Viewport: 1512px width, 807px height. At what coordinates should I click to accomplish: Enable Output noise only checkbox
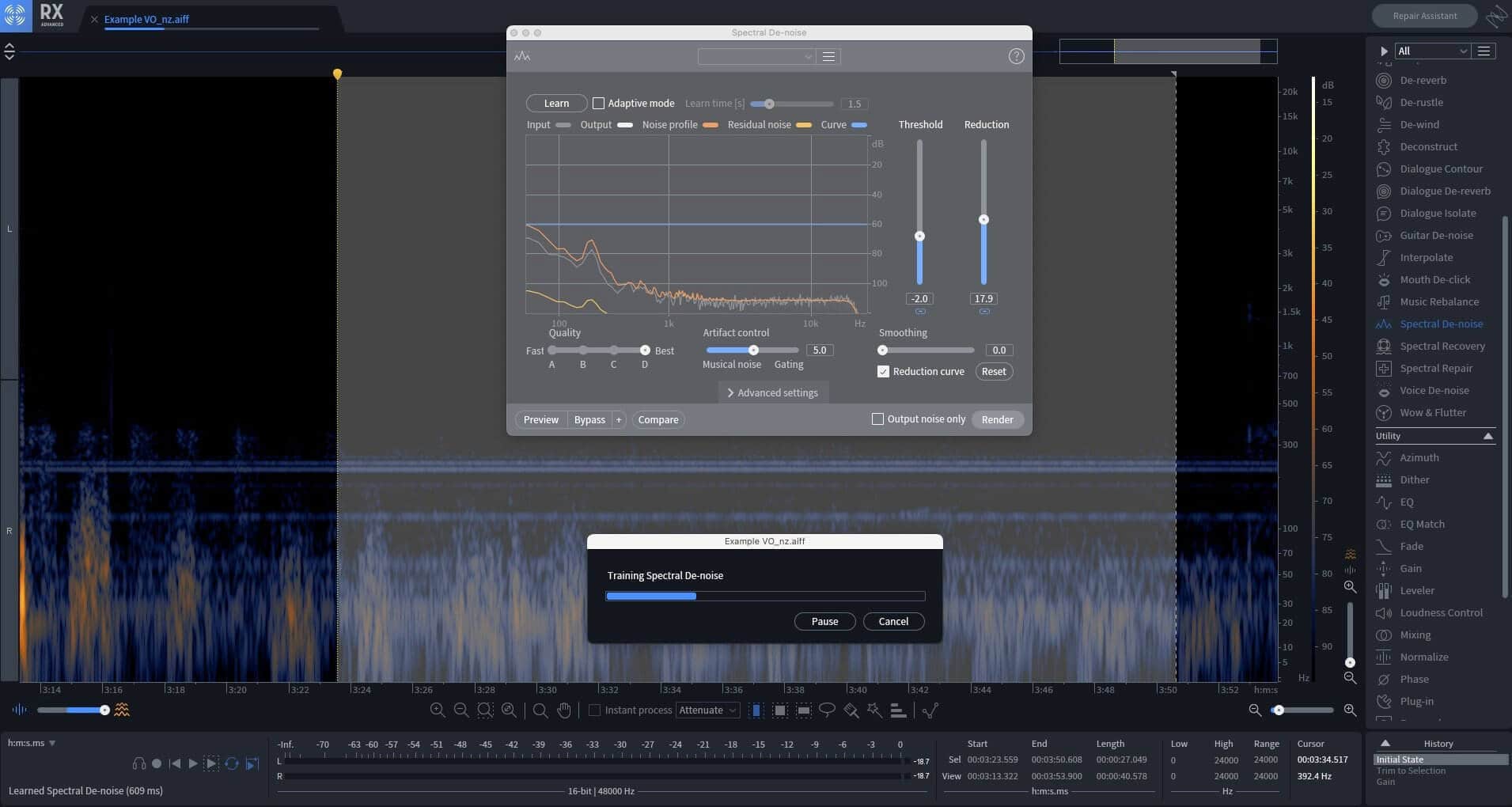click(877, 419)
